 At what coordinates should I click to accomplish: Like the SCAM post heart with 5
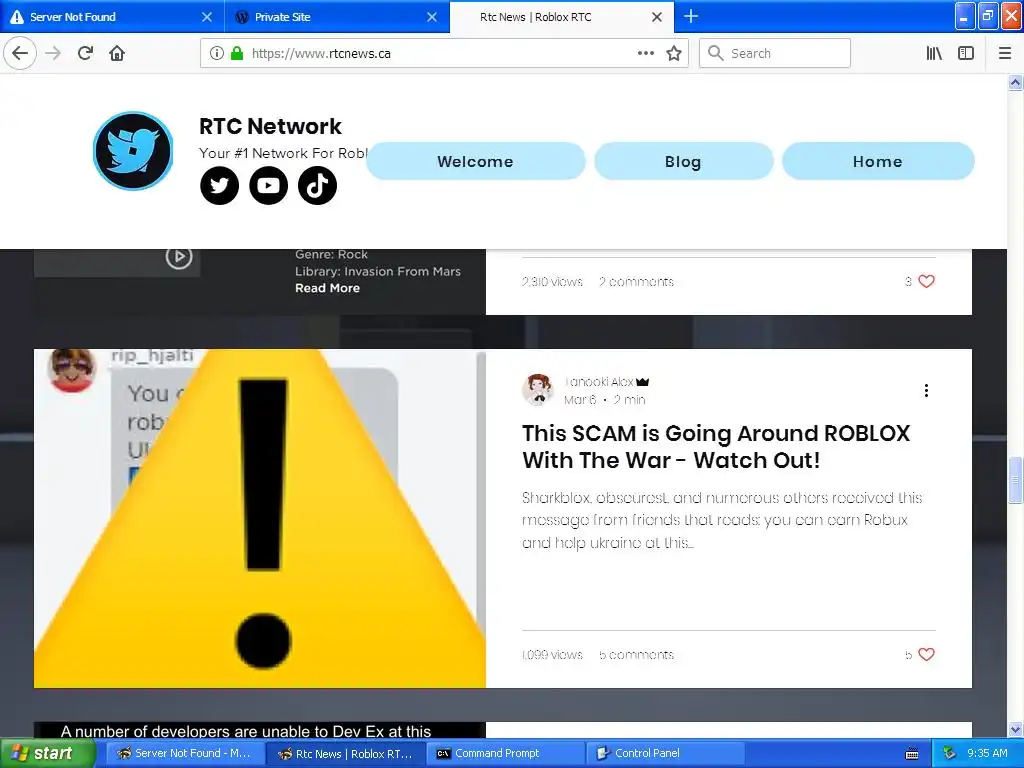(x=926, y=654)
